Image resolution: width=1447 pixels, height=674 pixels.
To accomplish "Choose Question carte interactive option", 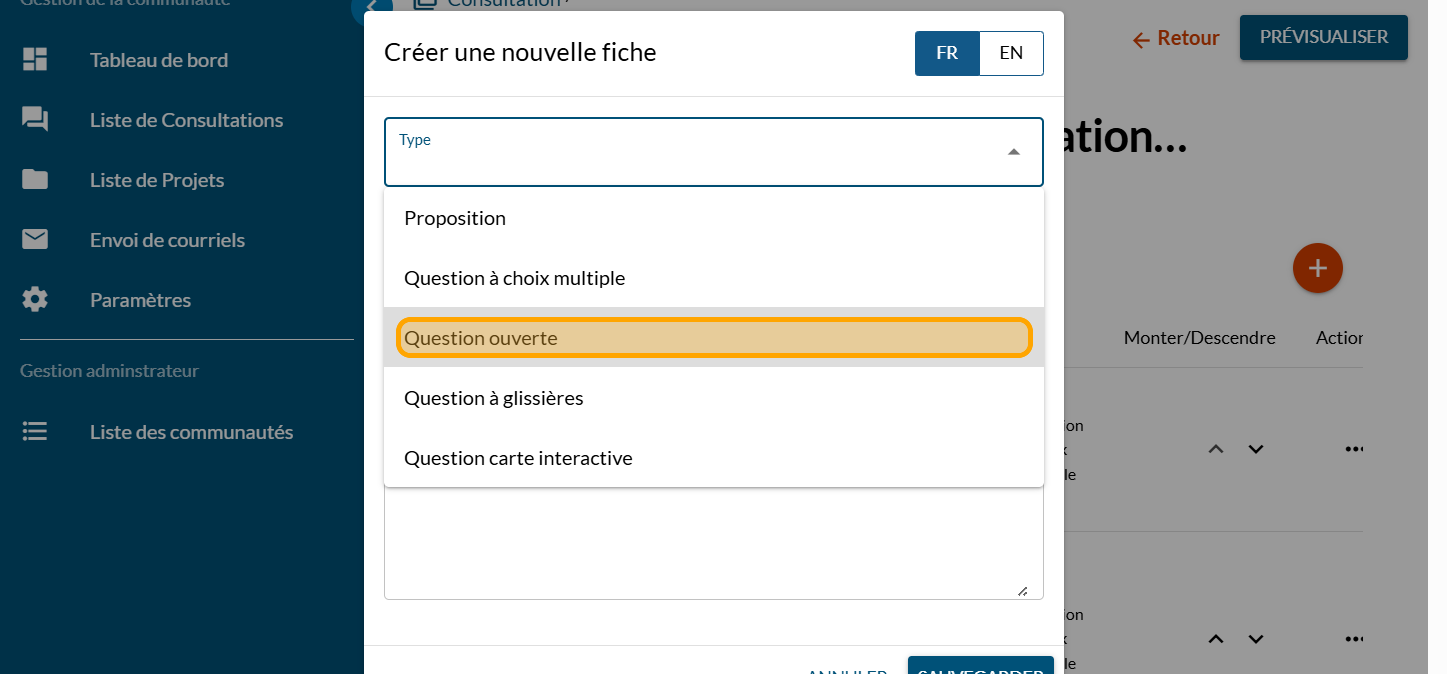I will (x=518, y=458).
